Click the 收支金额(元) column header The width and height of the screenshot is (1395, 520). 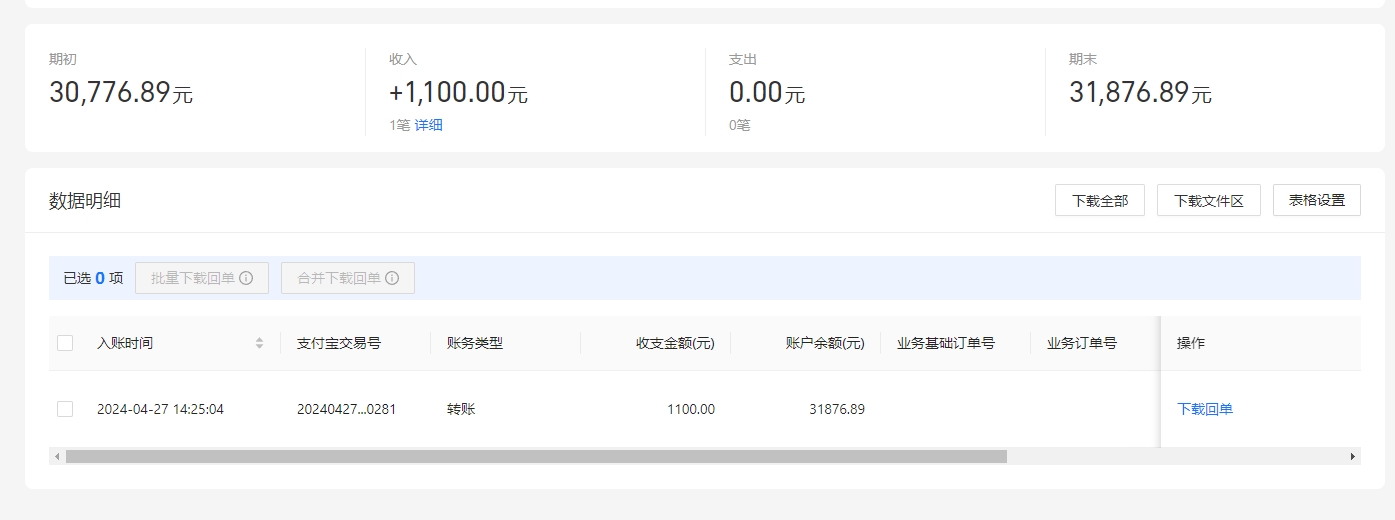point(675,343)
